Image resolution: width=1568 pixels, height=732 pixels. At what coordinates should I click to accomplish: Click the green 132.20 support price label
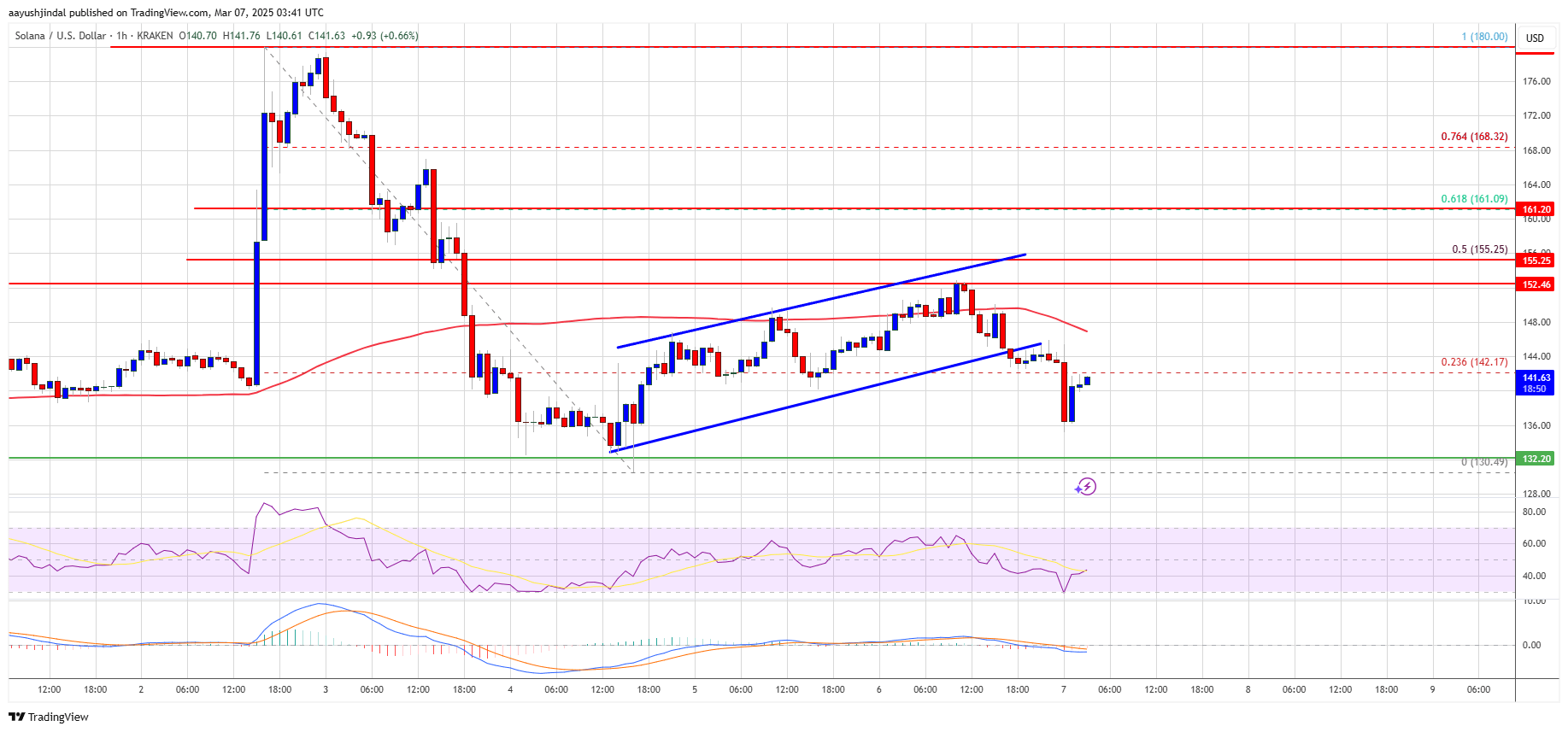[1536, 459]
